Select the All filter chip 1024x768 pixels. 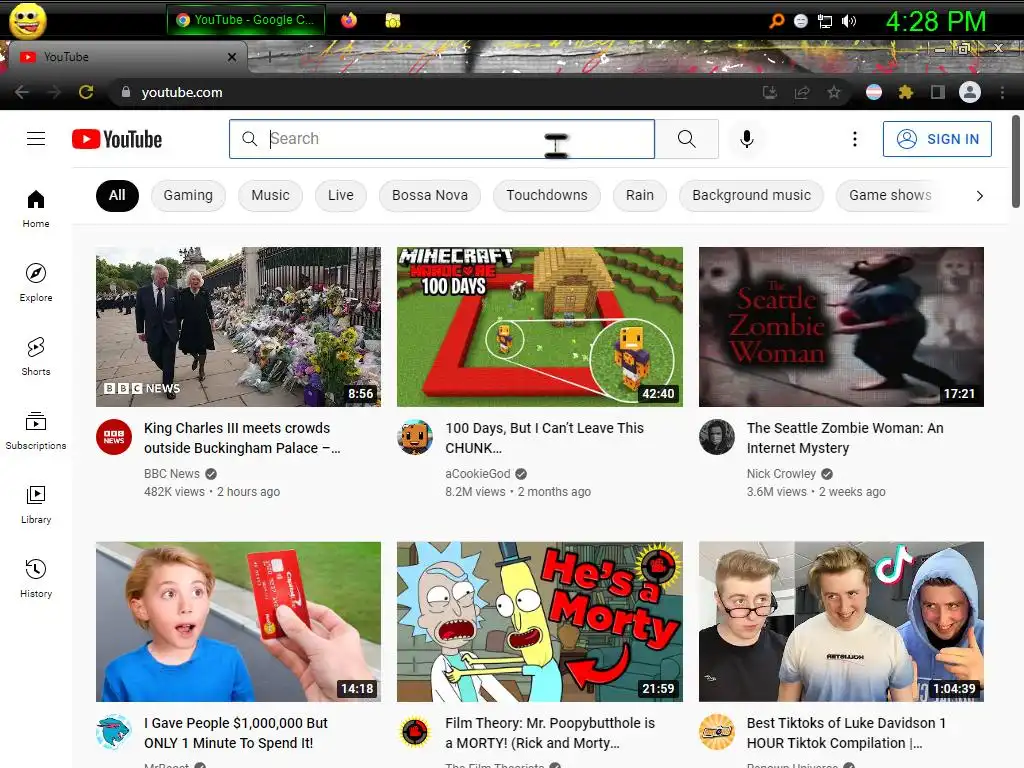click(117, 195)
